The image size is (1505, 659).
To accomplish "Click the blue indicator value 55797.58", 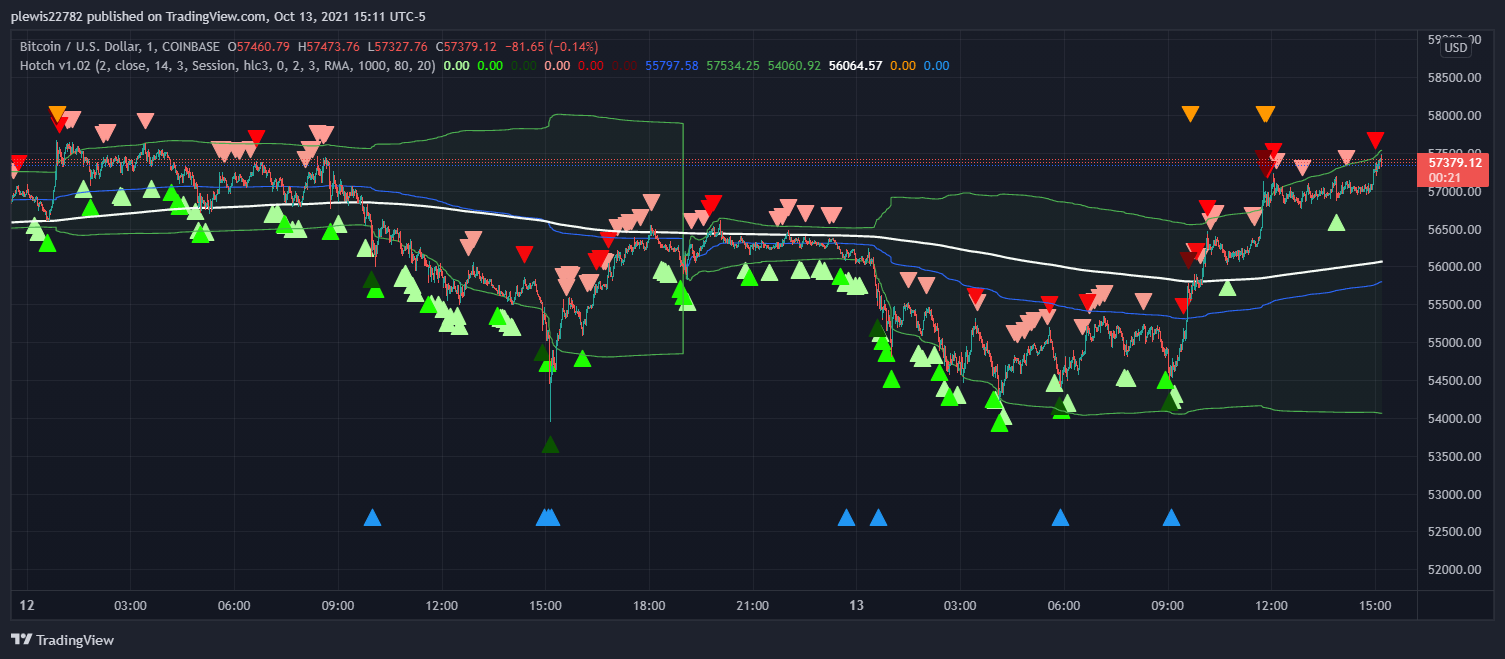I will [672, 66].
